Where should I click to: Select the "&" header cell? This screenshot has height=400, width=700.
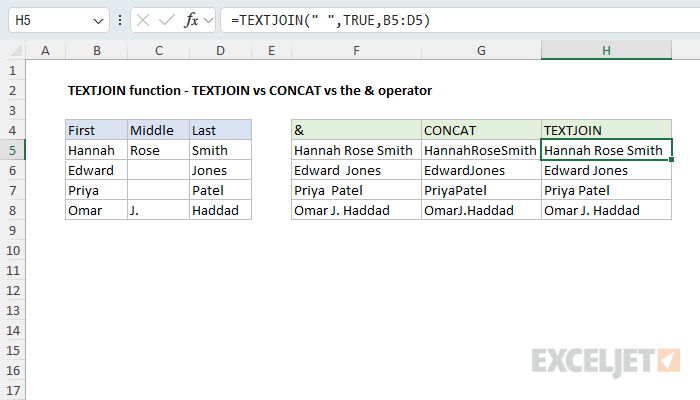356,130
